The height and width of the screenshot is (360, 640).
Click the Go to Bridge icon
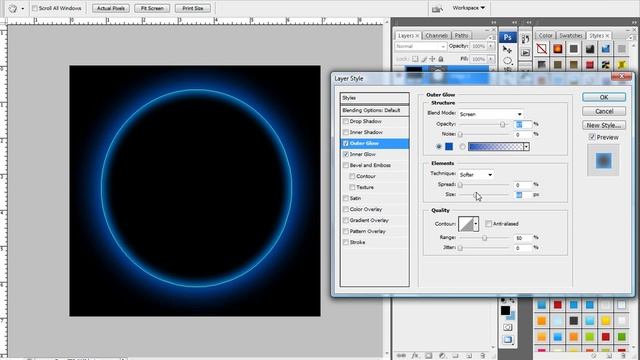point(437,9)
